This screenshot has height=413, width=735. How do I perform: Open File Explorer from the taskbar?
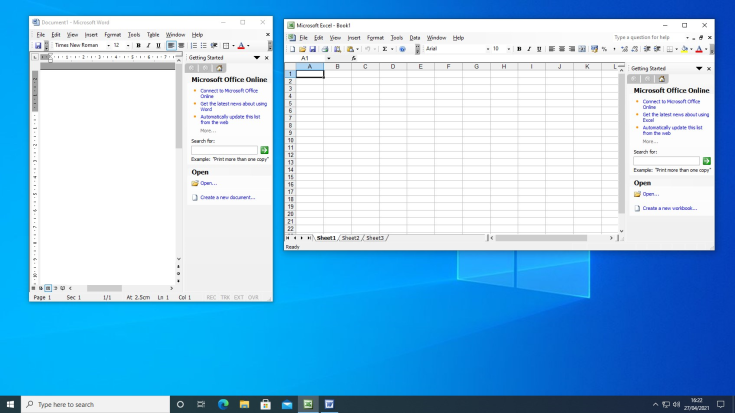(x=244, y=404)
